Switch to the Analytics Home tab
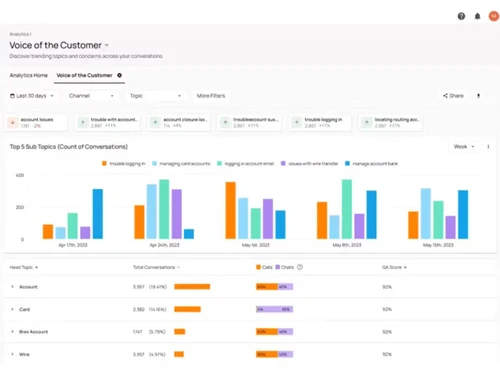 29,75
